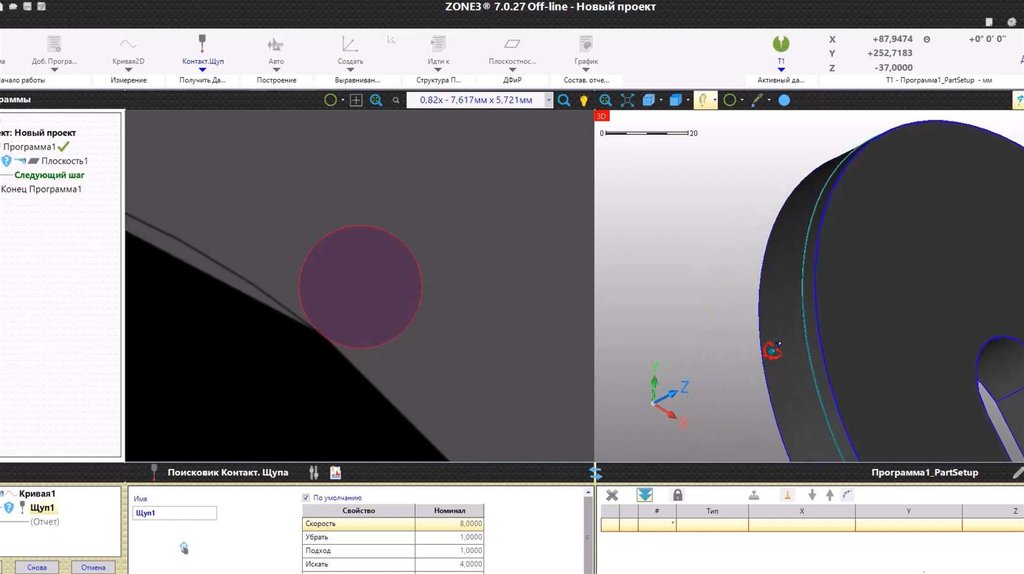Toggle the По умолчанию checkbox
Screen dimensions: 1024x574
[x=306, y=497]
